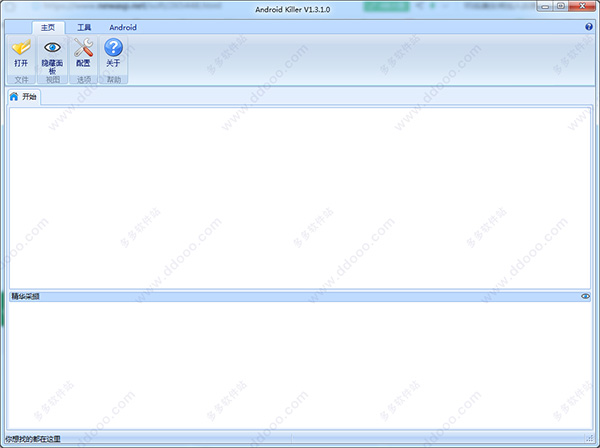Click the lower panel title bar label
This screenshot has height=448, width=600.
(25, 296)
